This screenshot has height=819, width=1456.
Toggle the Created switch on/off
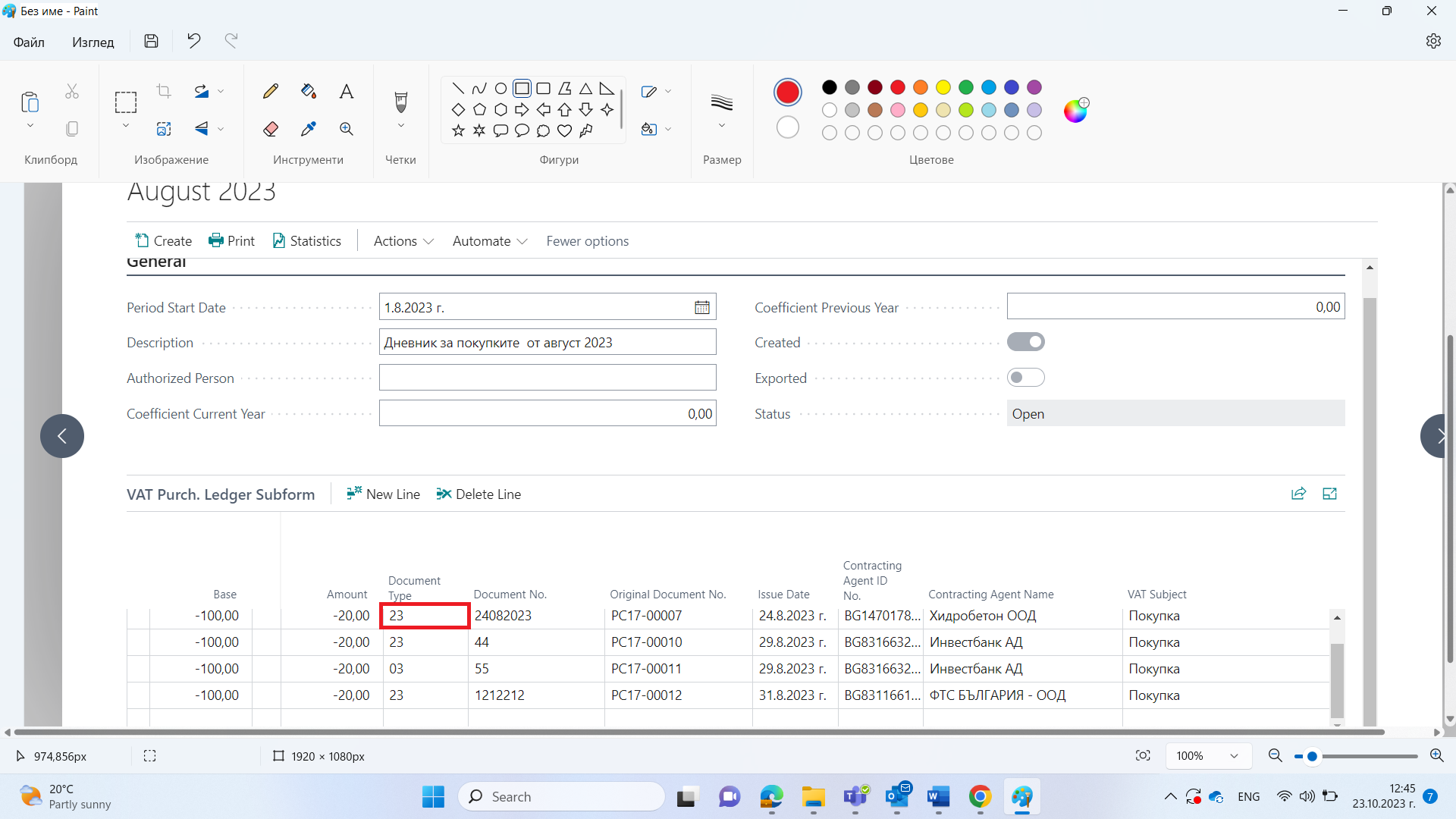pos(1026,342)
